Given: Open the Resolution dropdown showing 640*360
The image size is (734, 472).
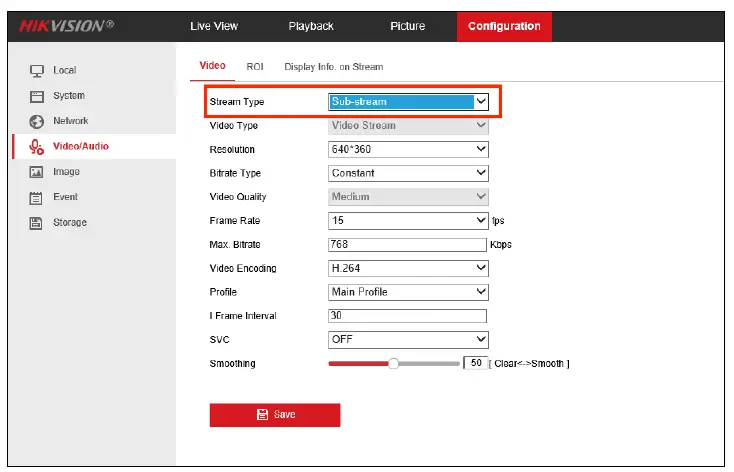Looking at the screenshot, I should [408, 149].
